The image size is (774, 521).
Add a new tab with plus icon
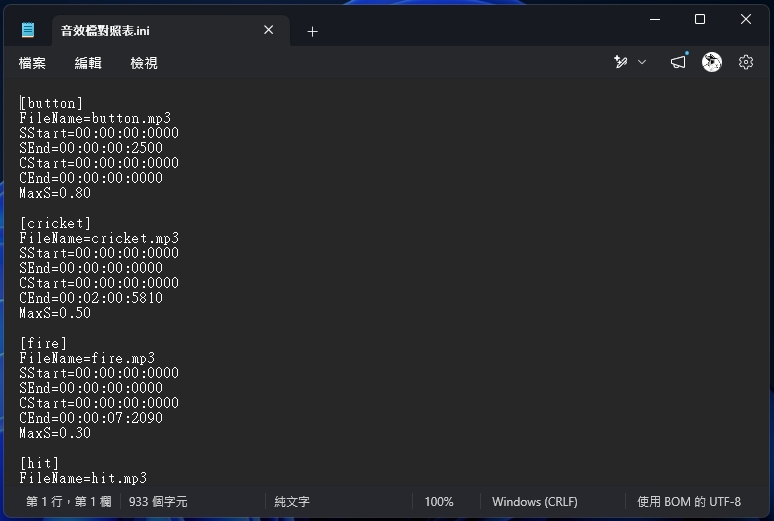[x=312, y=32]
